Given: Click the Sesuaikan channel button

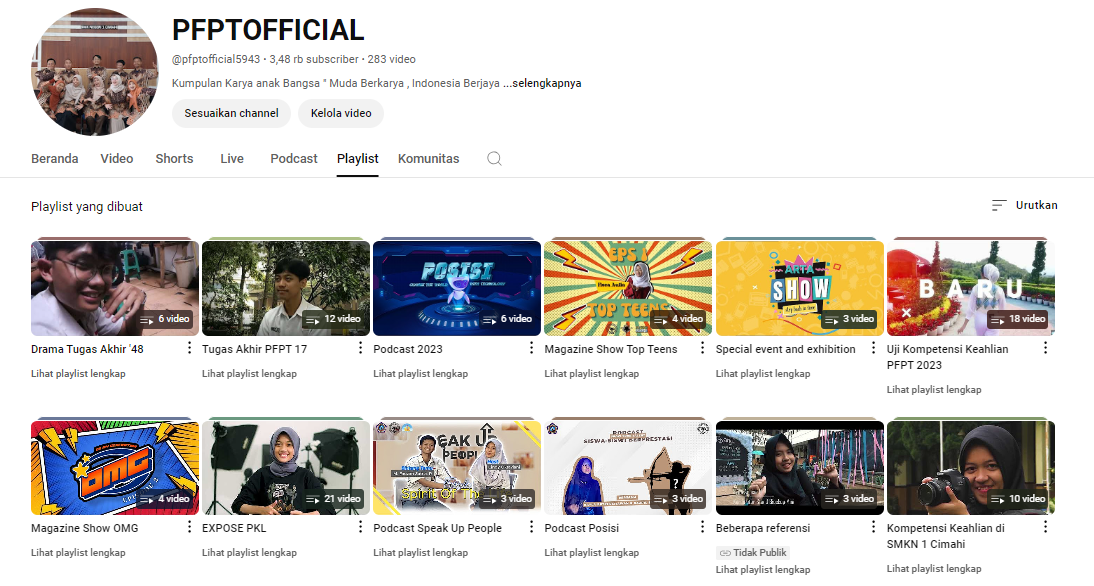Looking at the screenshot, I should [x=232, y=113].
